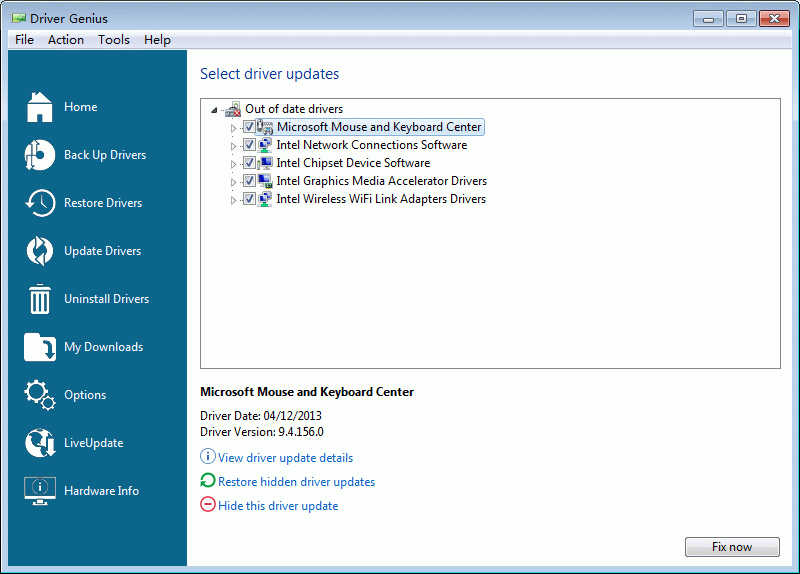Click the Uninstall Drivers trash icon

pyautogui.click(x=40, y=299)
